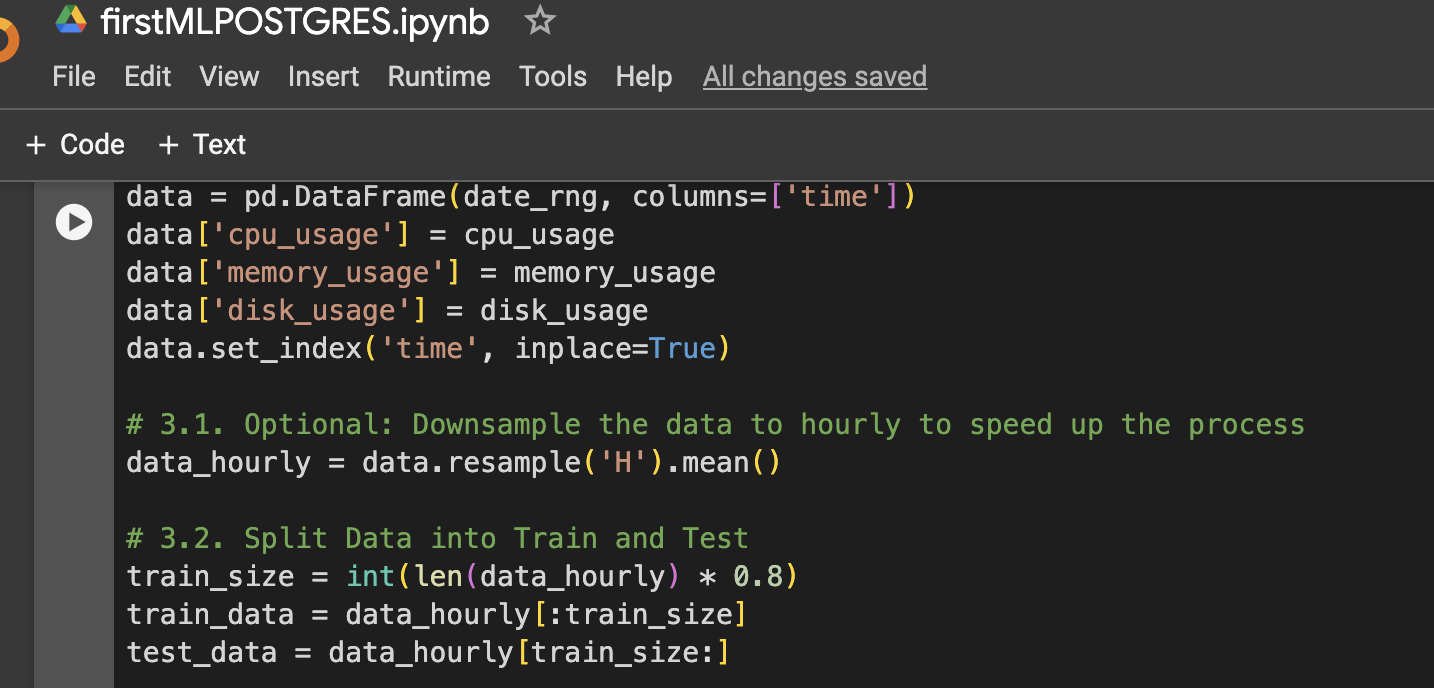Open the Tools menu
Image resolution: width=1434 pixels, height=688 pixels.
pos(552,76)
